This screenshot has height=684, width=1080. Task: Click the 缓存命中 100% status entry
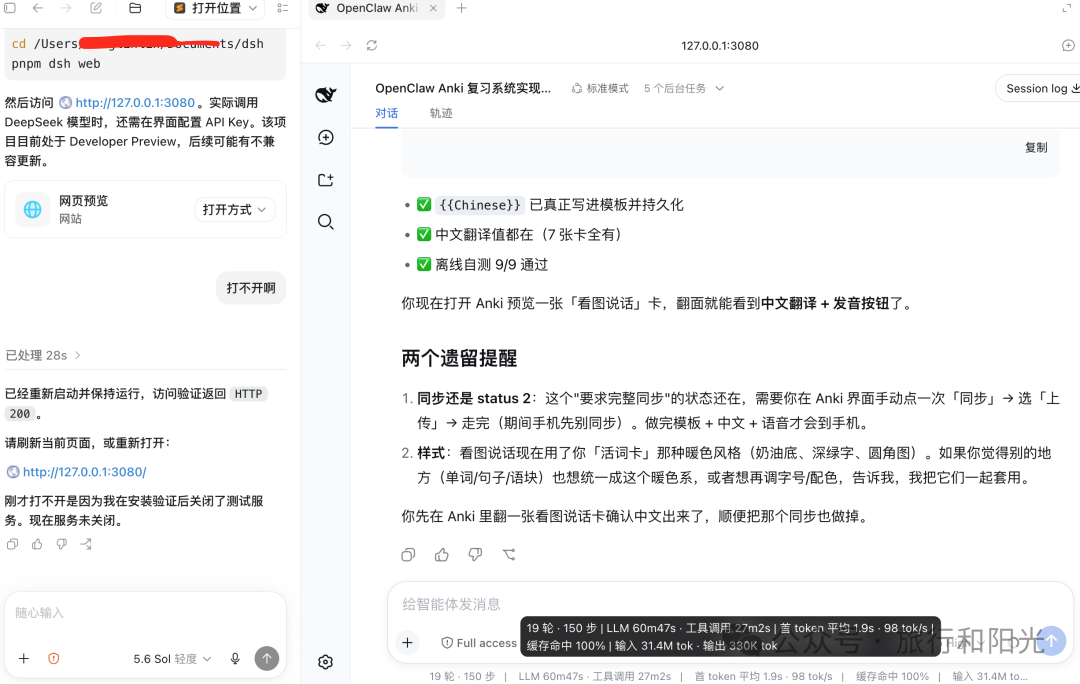pyautogui.click(x=892, y=676)
